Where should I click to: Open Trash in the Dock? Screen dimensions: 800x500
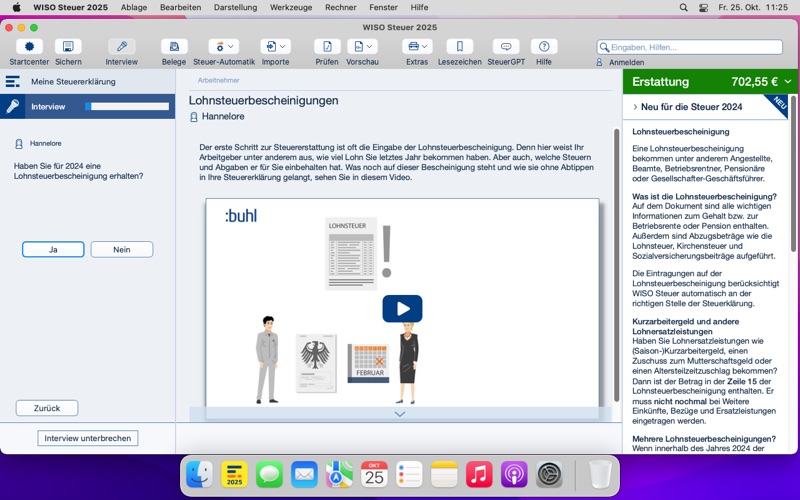click(600, 474)
